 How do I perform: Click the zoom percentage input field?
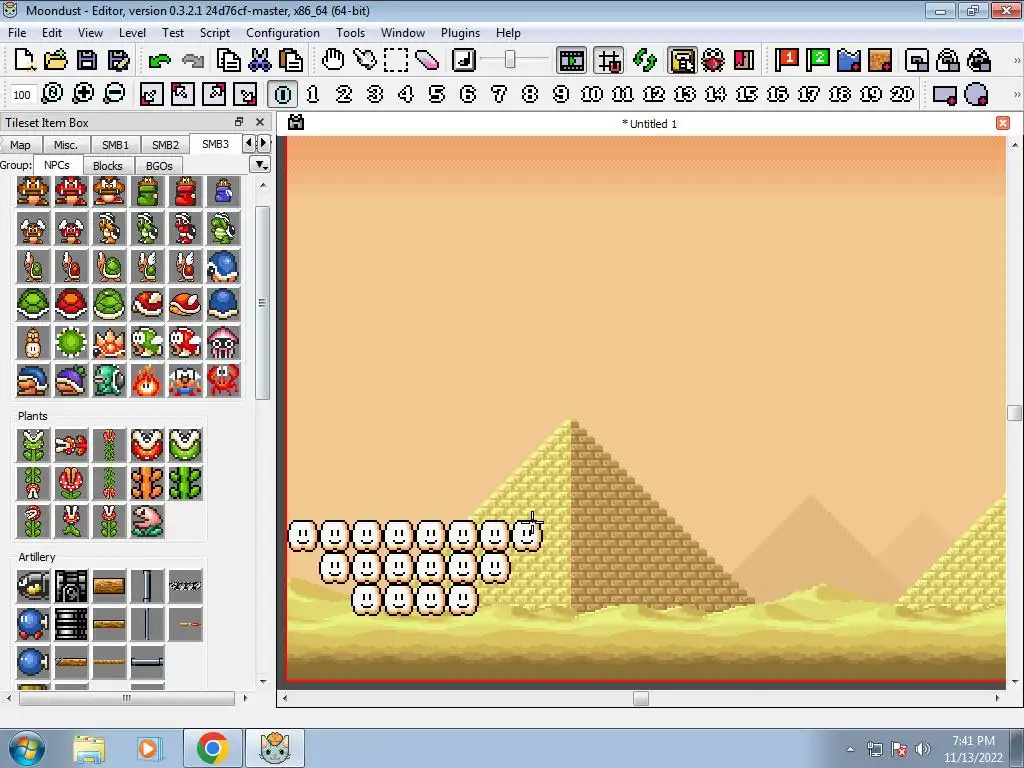click(22, 95)
